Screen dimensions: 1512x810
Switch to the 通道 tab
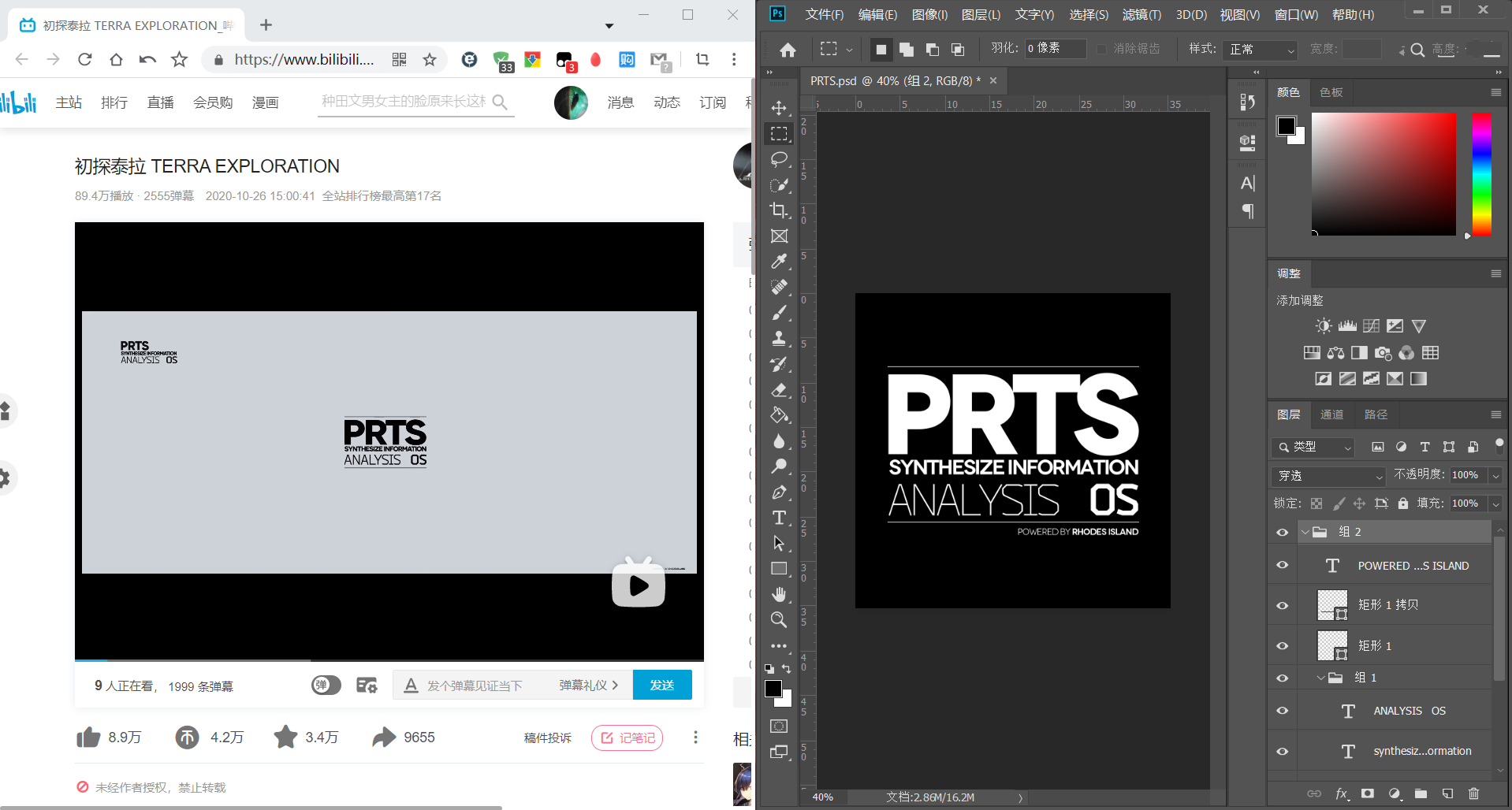(1332, 414)
